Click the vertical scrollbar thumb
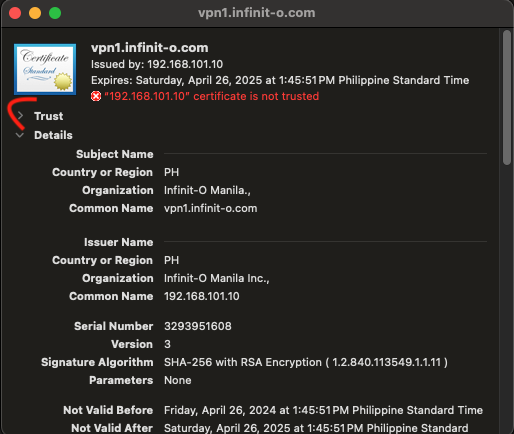Viewport: 514px width, 434px height. click(507, 97)
